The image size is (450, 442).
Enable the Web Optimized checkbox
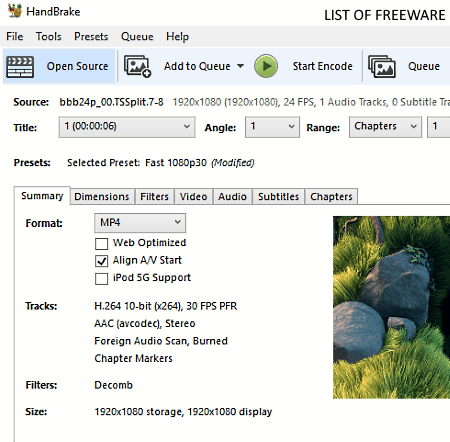[101, 244]
